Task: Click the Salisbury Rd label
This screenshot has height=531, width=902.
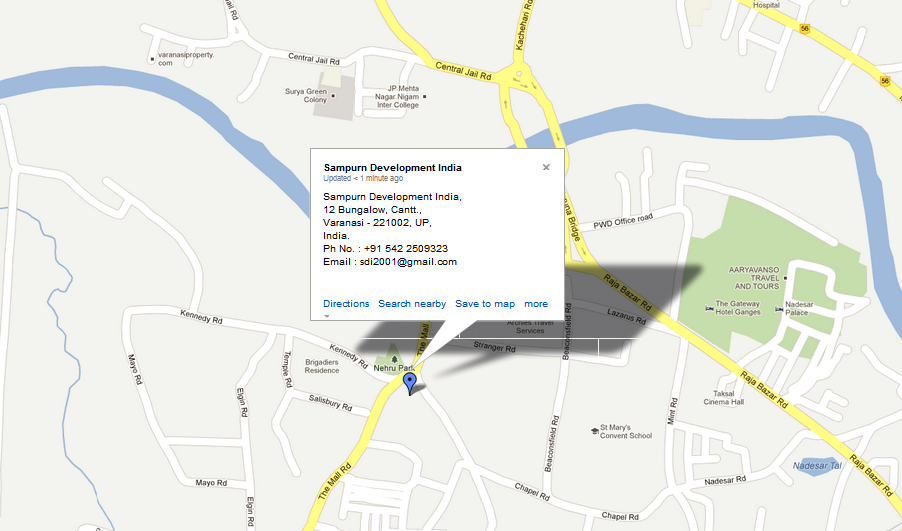Action: click(x=330, y=403)
